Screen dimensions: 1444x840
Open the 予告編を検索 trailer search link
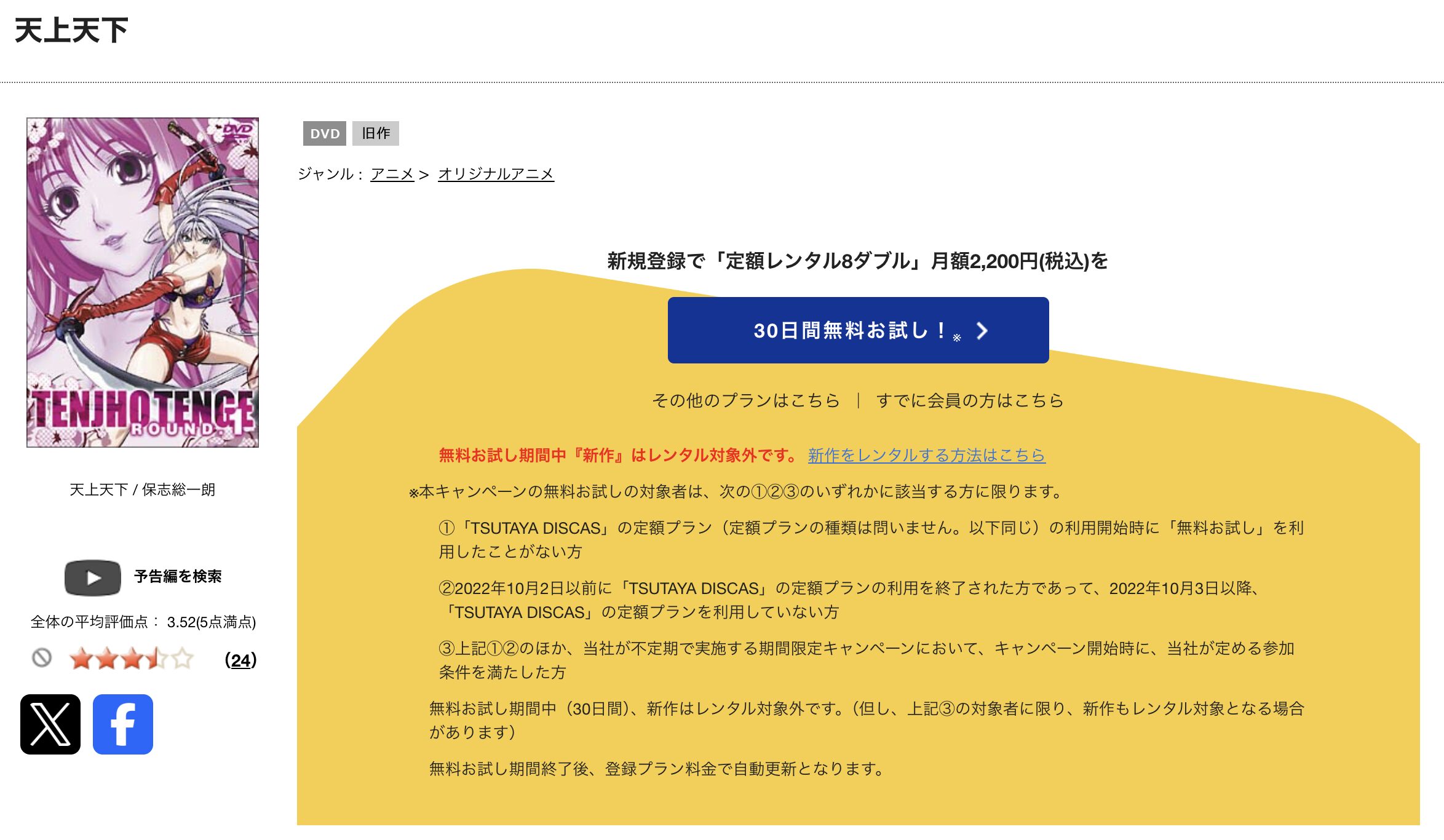coord(178,576)
